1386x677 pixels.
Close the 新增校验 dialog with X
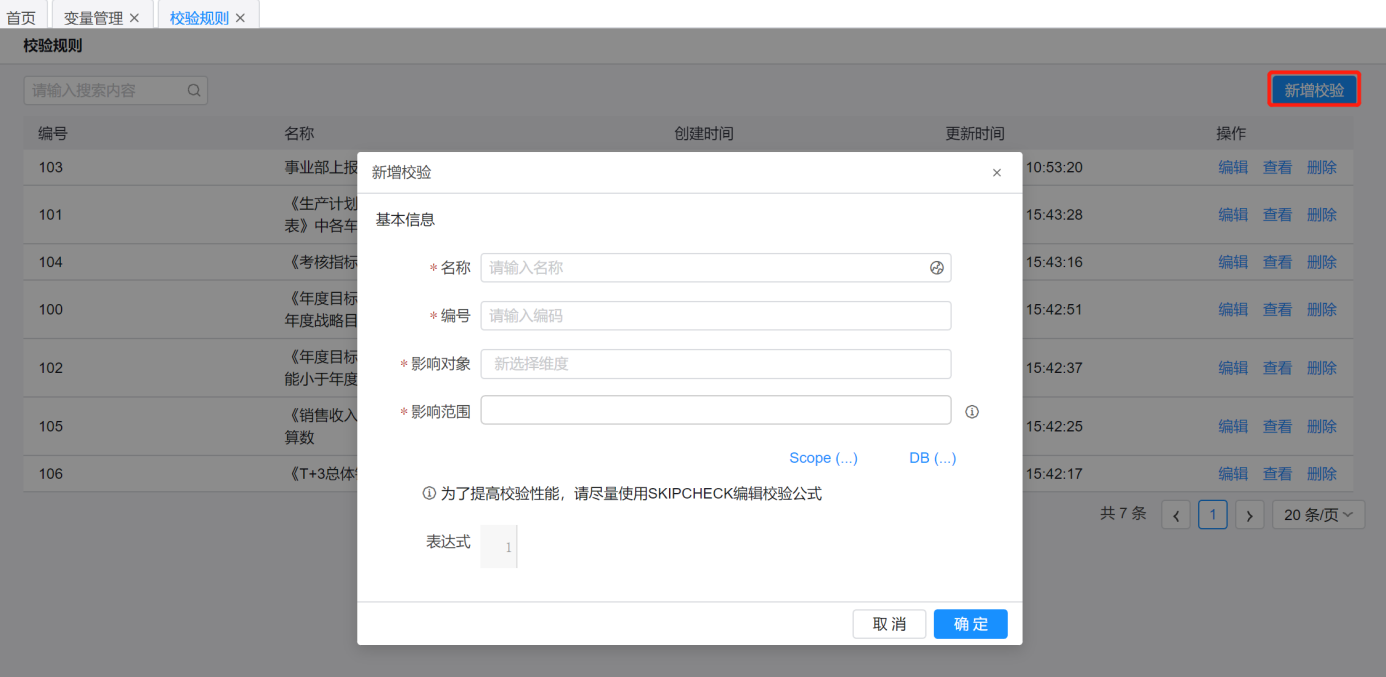coord(996,173)
